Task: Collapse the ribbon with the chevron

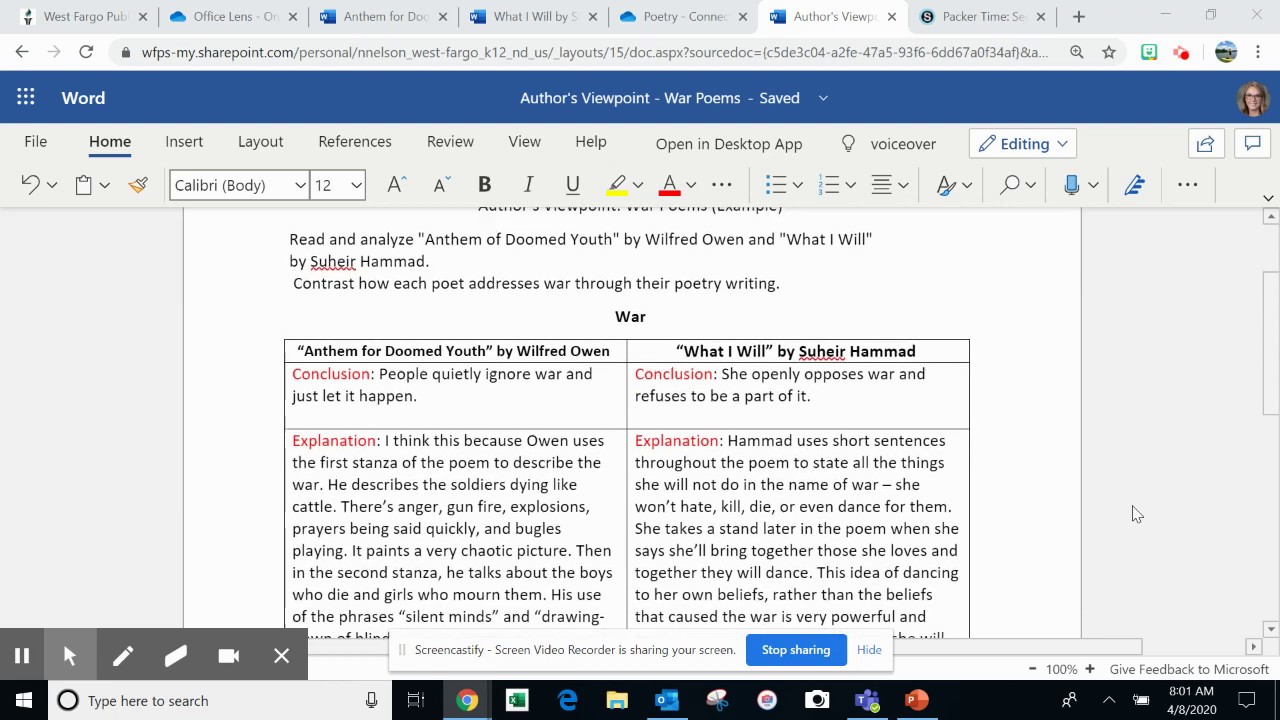Action: 1268,198
